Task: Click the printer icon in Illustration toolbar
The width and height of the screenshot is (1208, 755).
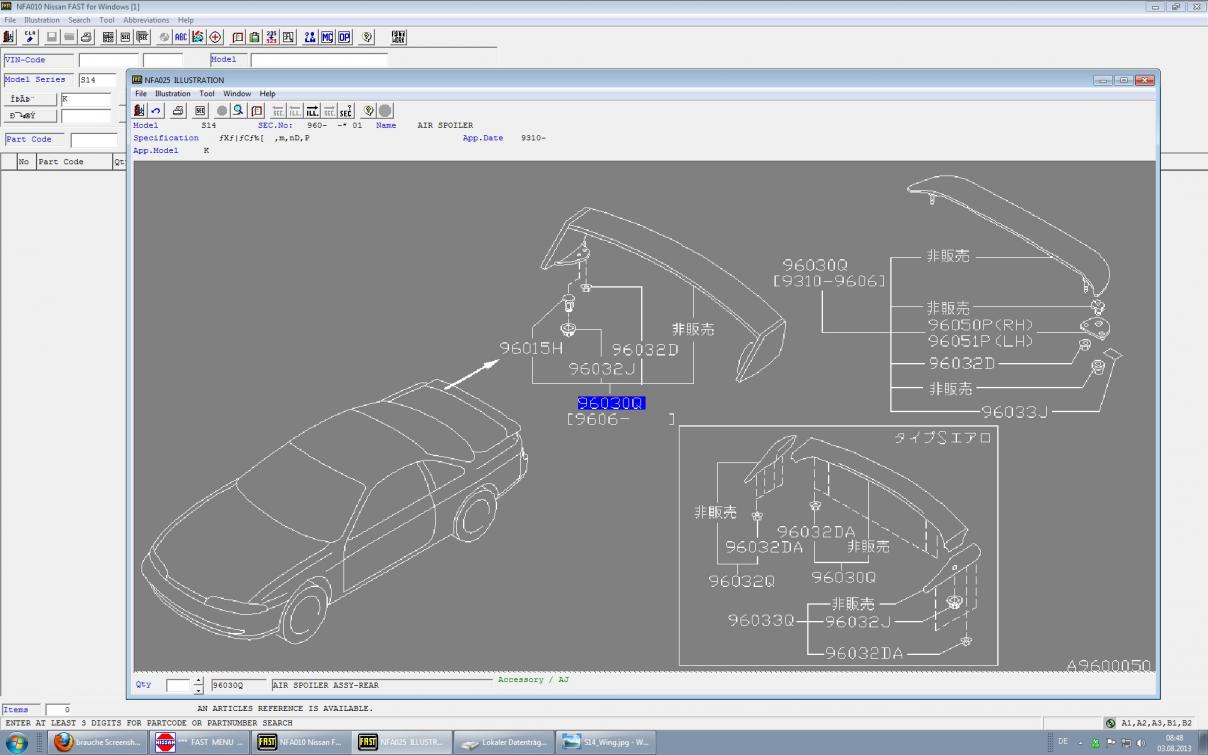Action: click(178, 111)
